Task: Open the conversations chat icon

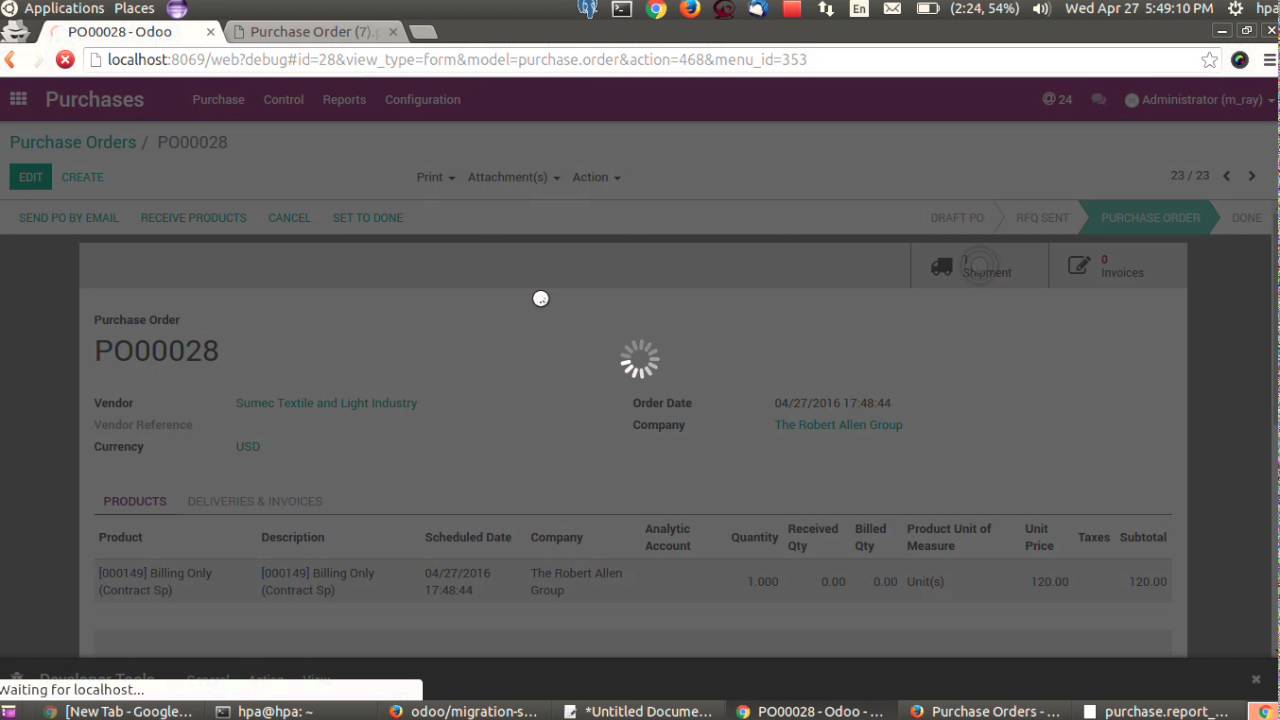Action: point(1099,99)
